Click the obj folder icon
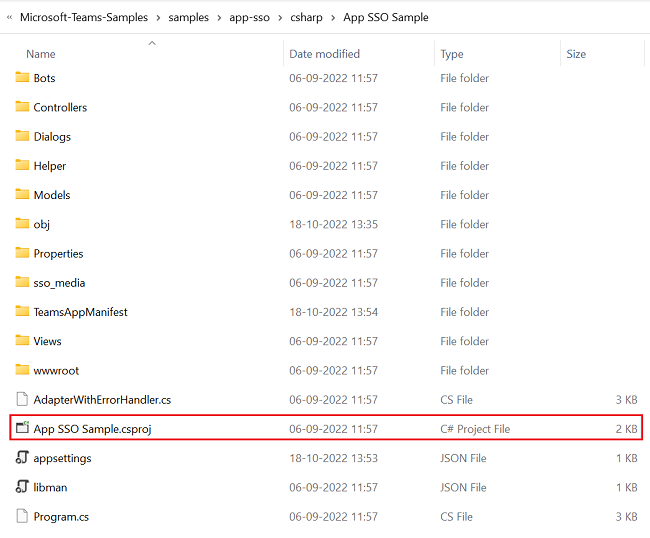Image resolution: width=650 pixels, height=538 pixels. (x=22, y=223)
